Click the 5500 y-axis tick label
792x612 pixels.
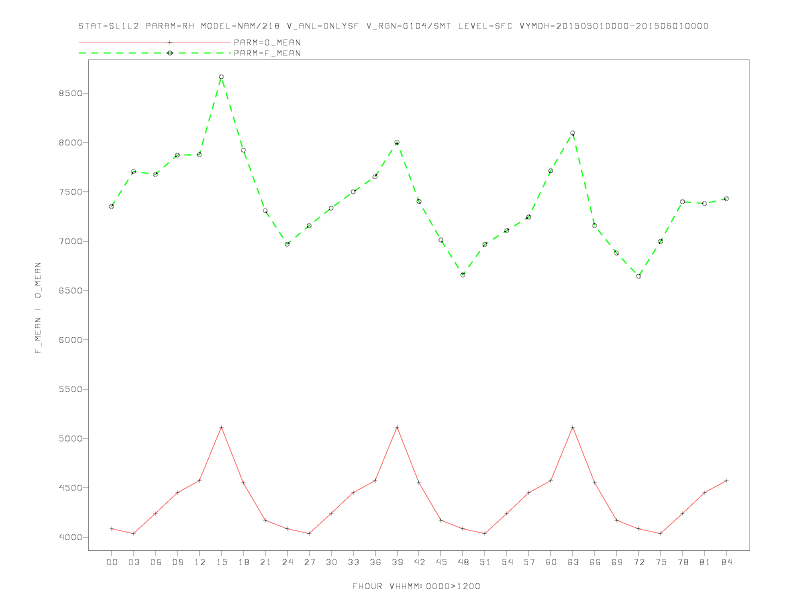coord(71,389)
